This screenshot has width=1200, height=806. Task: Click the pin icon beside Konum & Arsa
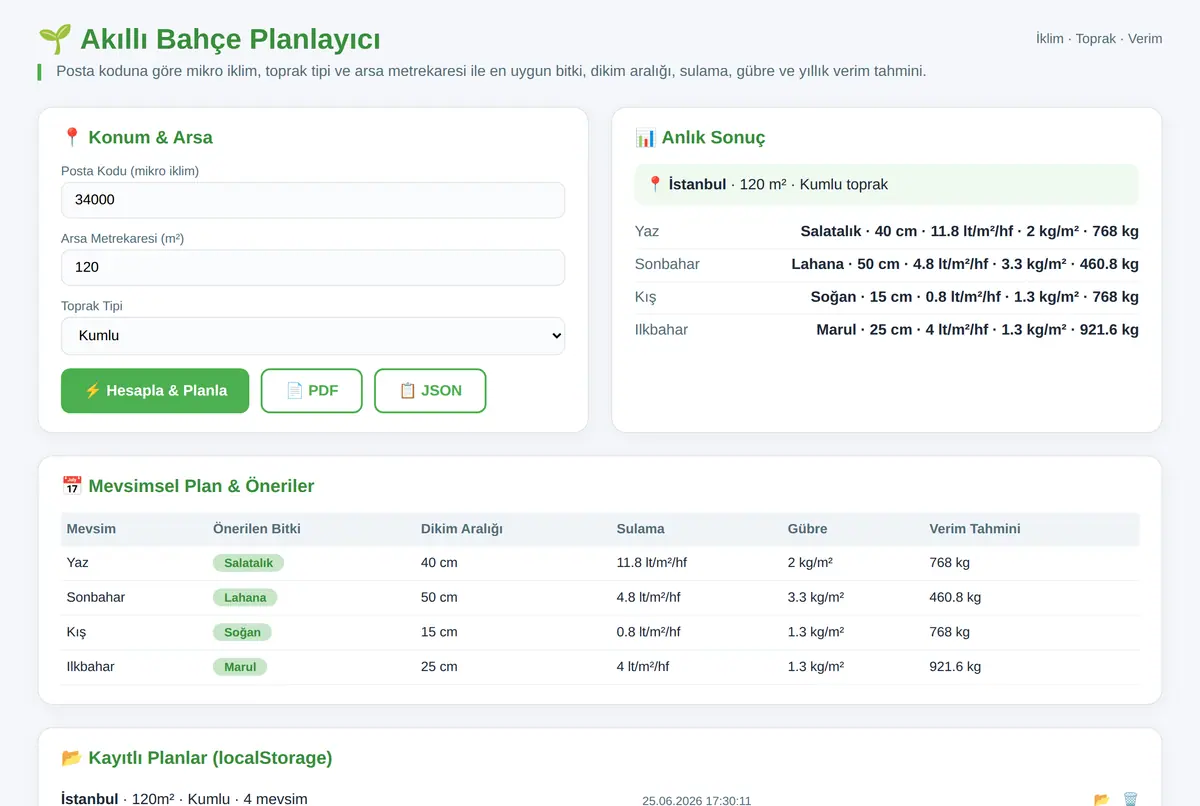click(x=71, y=137)
